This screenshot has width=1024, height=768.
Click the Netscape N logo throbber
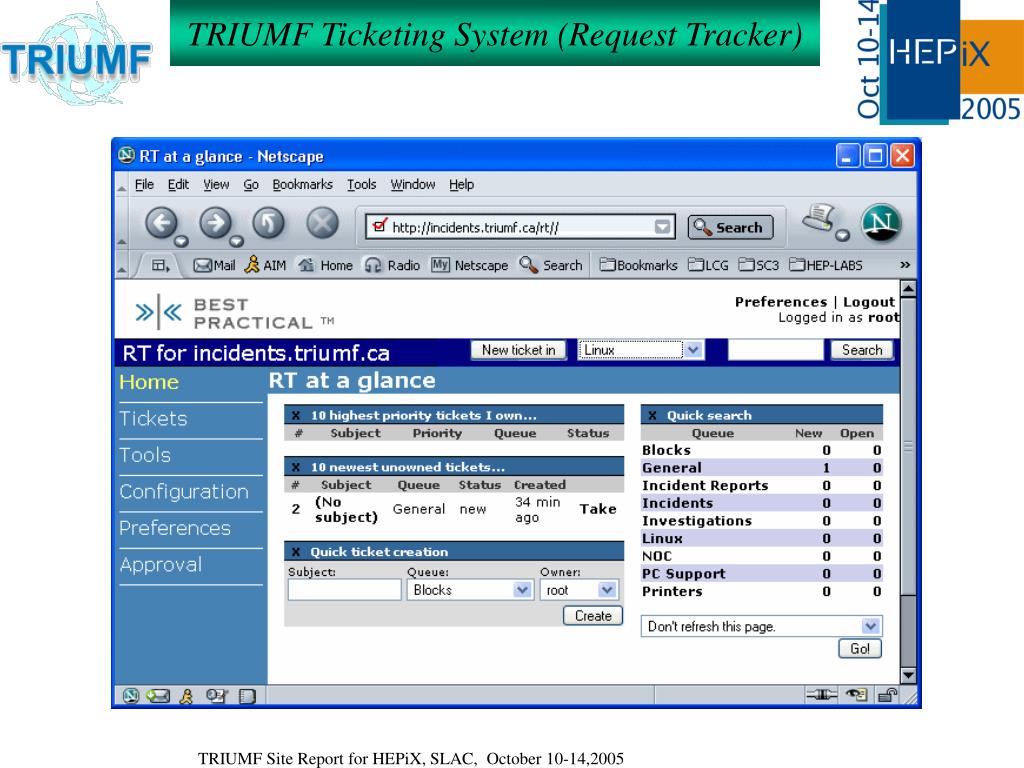[x=881, y=223]
